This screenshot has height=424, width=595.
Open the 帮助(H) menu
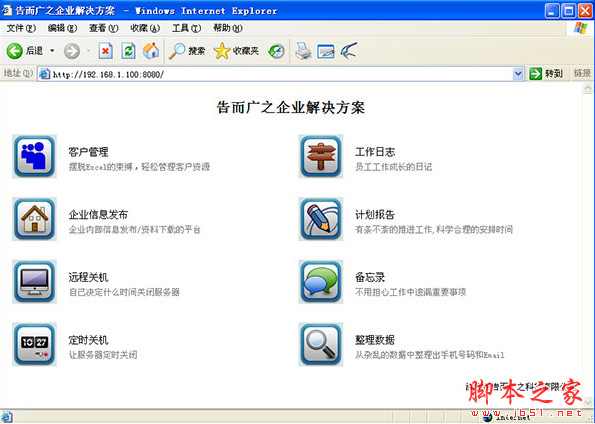(x=228, y=28)
